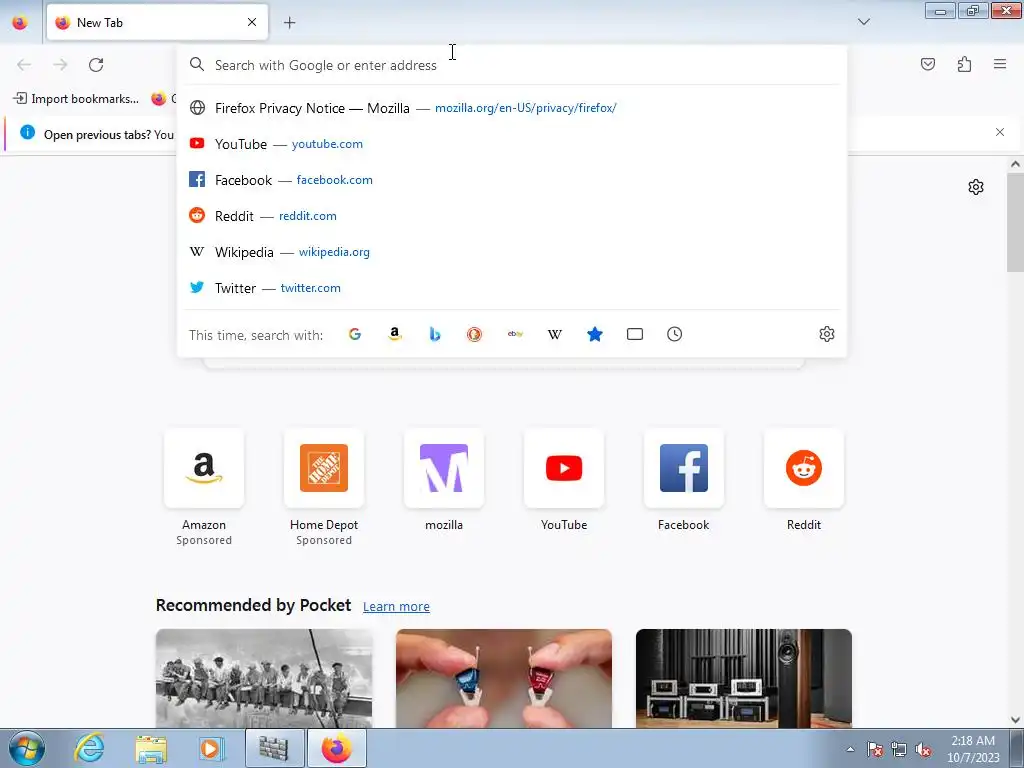Viewport: 1024px width, 768px height.
Task: Search in open Tabs icon
Action: pos(635,334)
